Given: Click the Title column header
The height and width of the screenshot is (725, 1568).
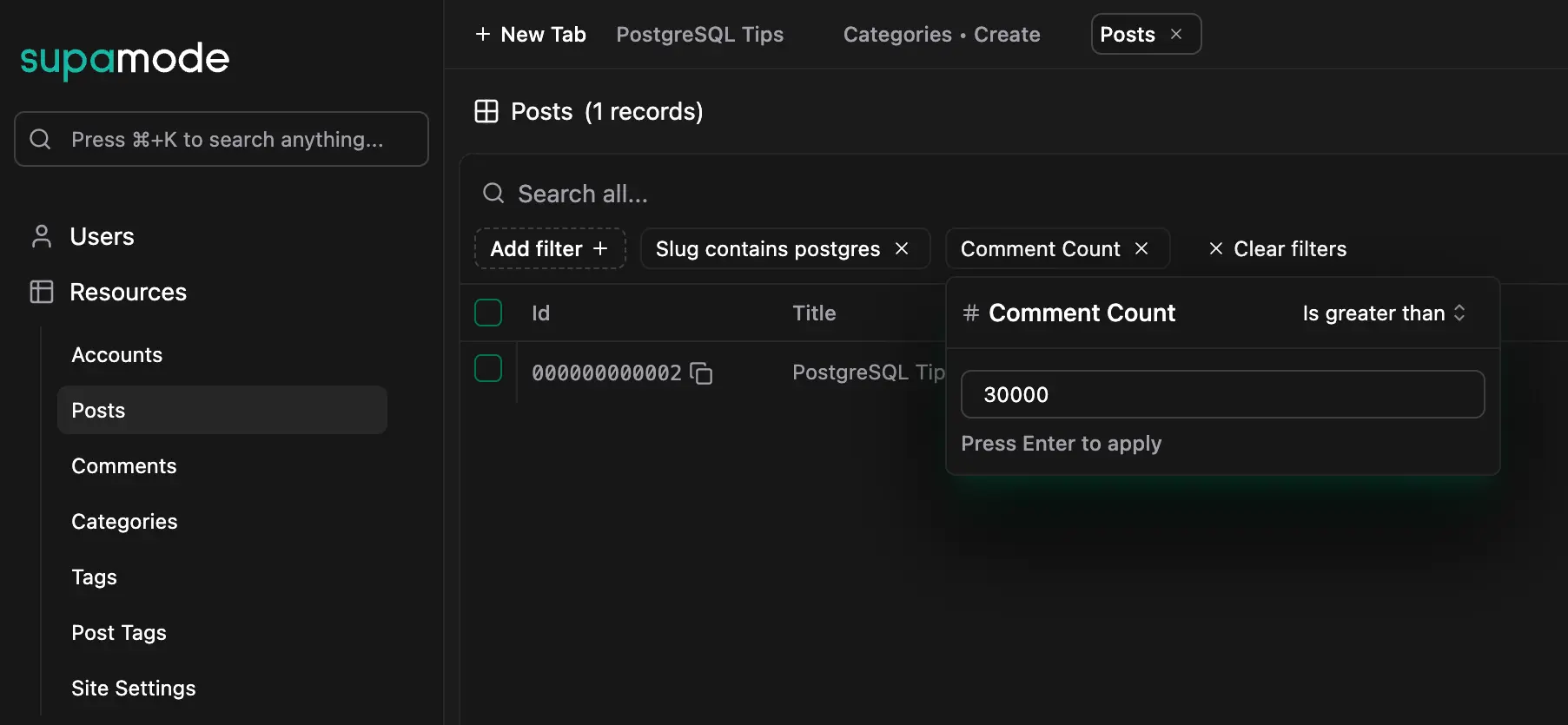Looking at the screenshot, I should point(814,313).
